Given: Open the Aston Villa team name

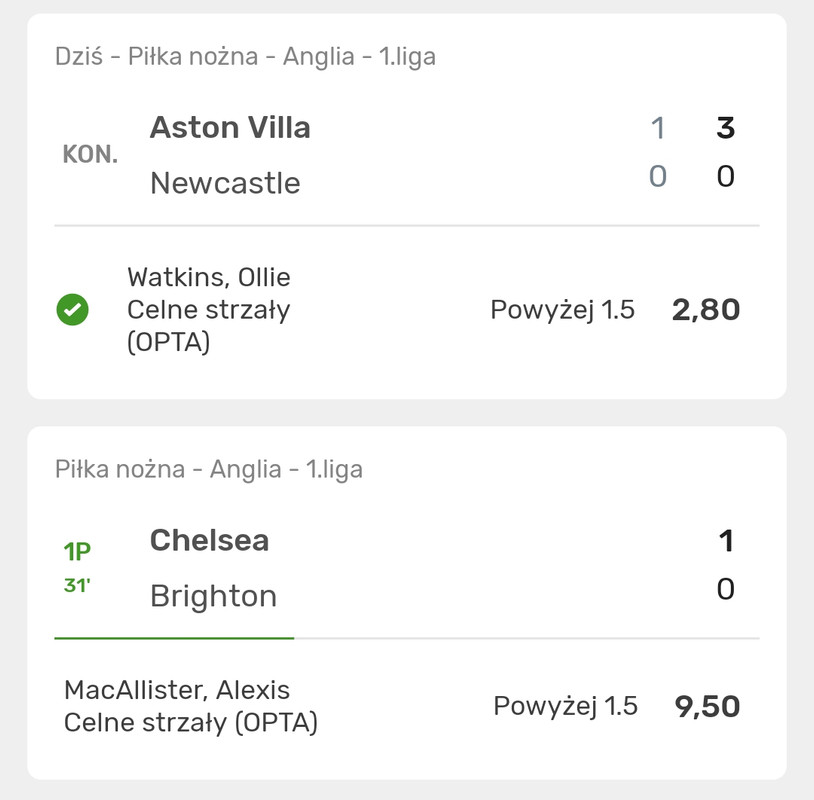Looking at the screenshot, I should tap(230, 128).
